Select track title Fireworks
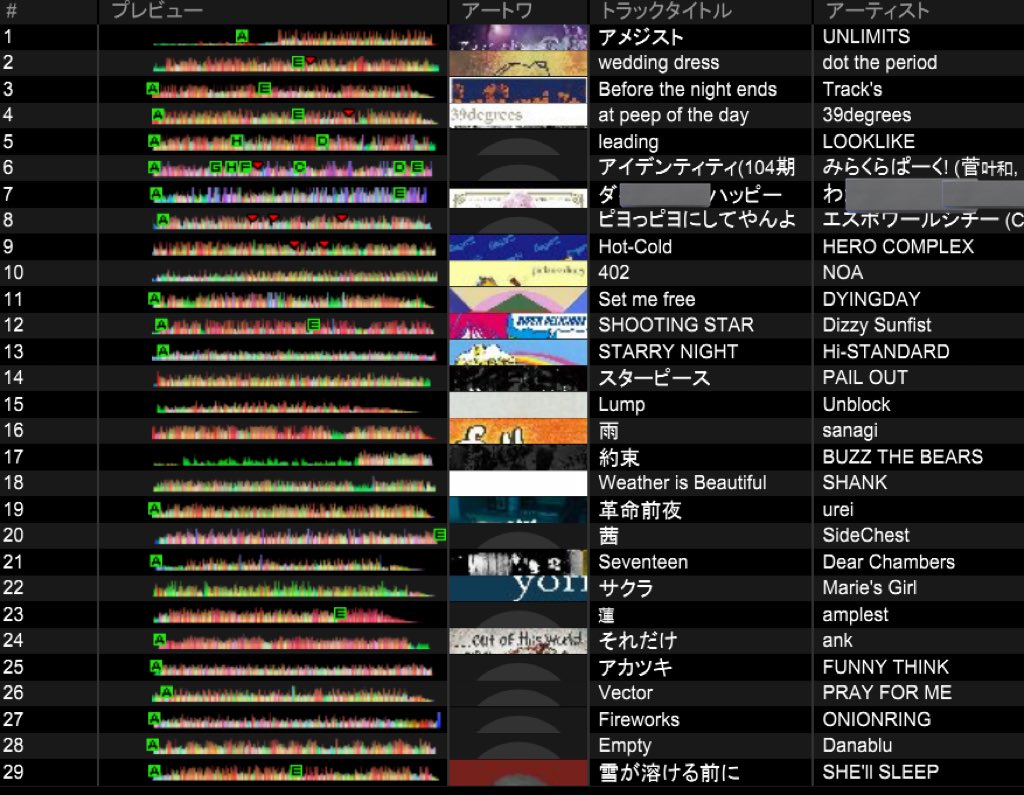 pyautogui.click(x=638, y=719)
